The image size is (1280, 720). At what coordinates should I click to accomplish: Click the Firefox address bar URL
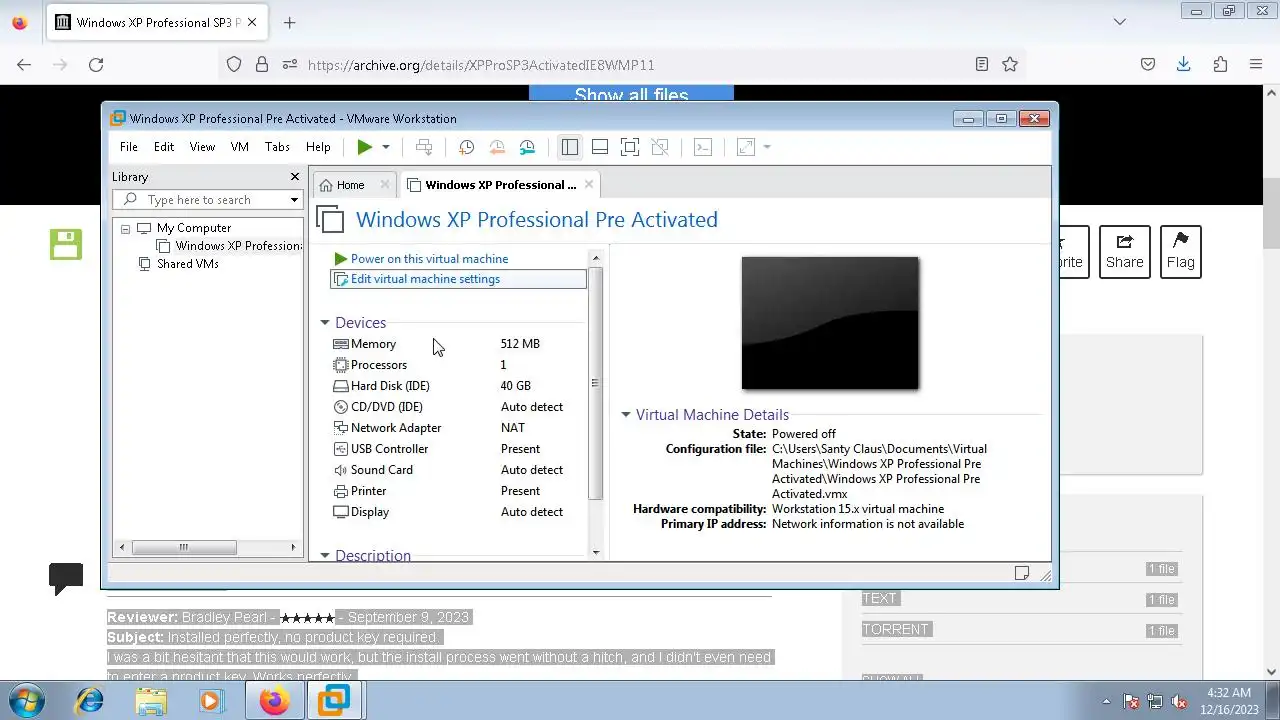[481, 65]
